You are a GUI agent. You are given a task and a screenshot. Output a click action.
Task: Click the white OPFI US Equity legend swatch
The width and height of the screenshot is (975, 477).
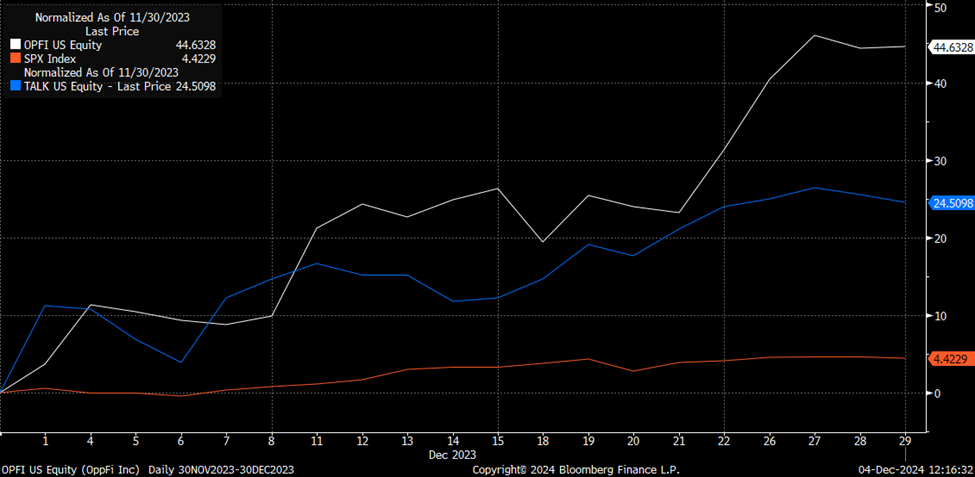[x=16, y=45]
